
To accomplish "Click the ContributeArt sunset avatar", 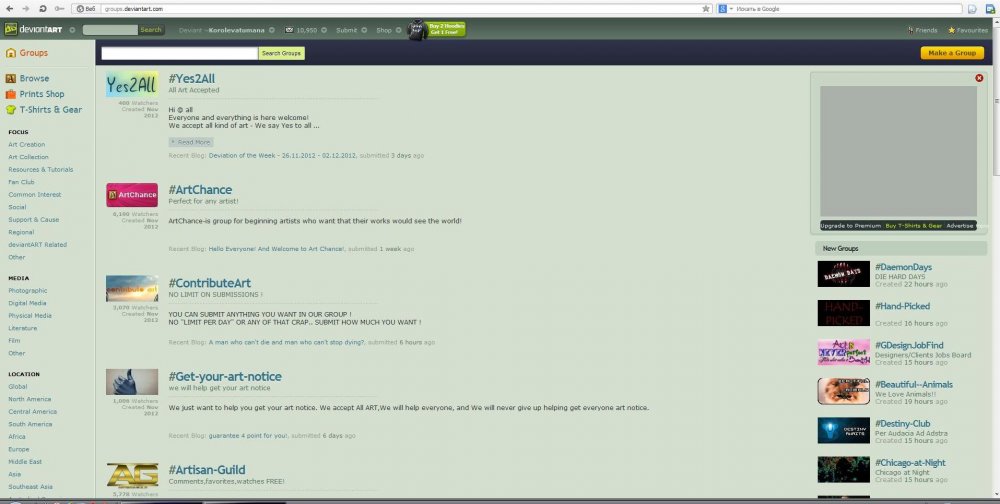I will click(132, 288).
